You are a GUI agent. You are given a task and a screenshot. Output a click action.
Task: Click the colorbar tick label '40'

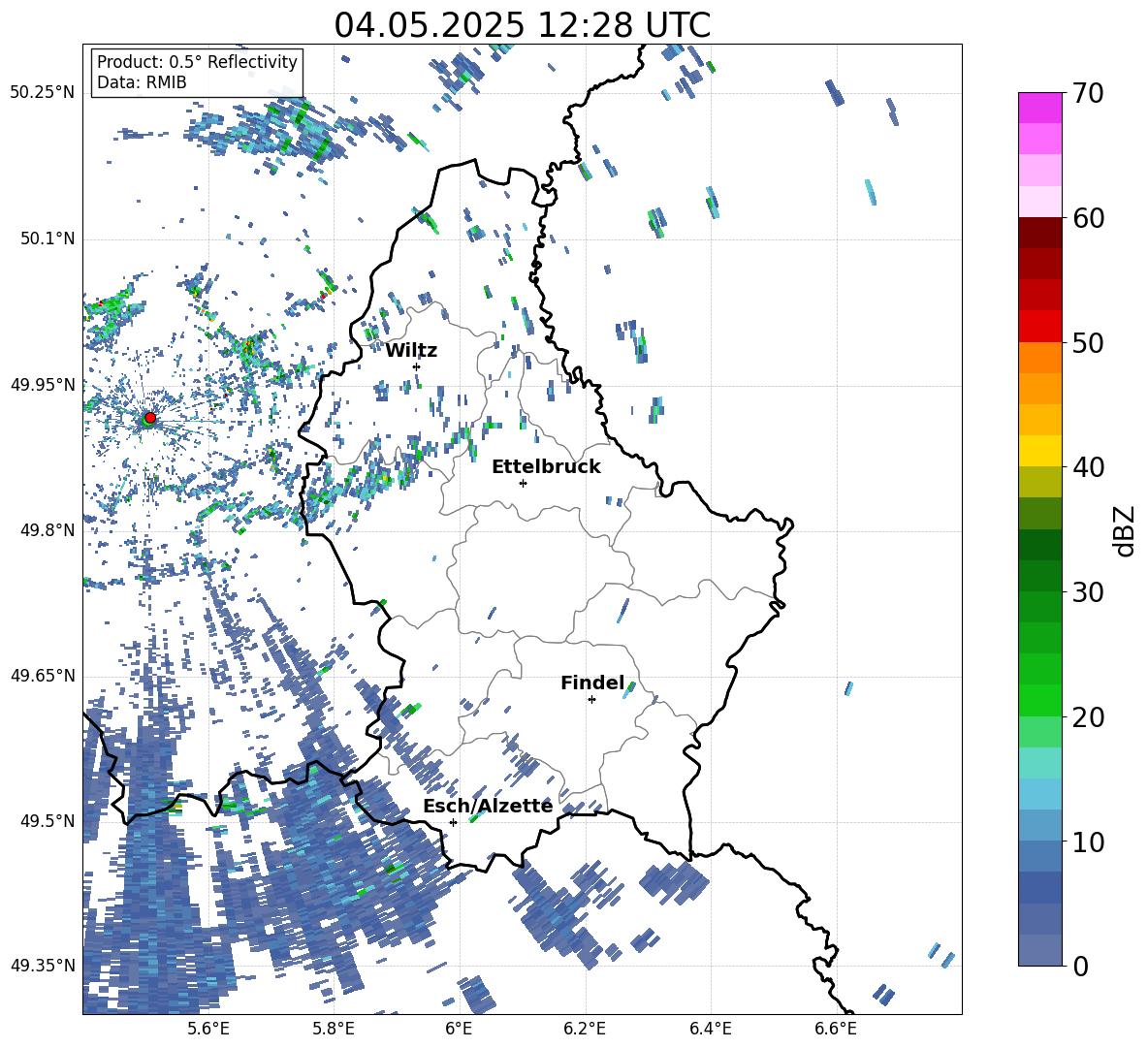point(1088,467)
